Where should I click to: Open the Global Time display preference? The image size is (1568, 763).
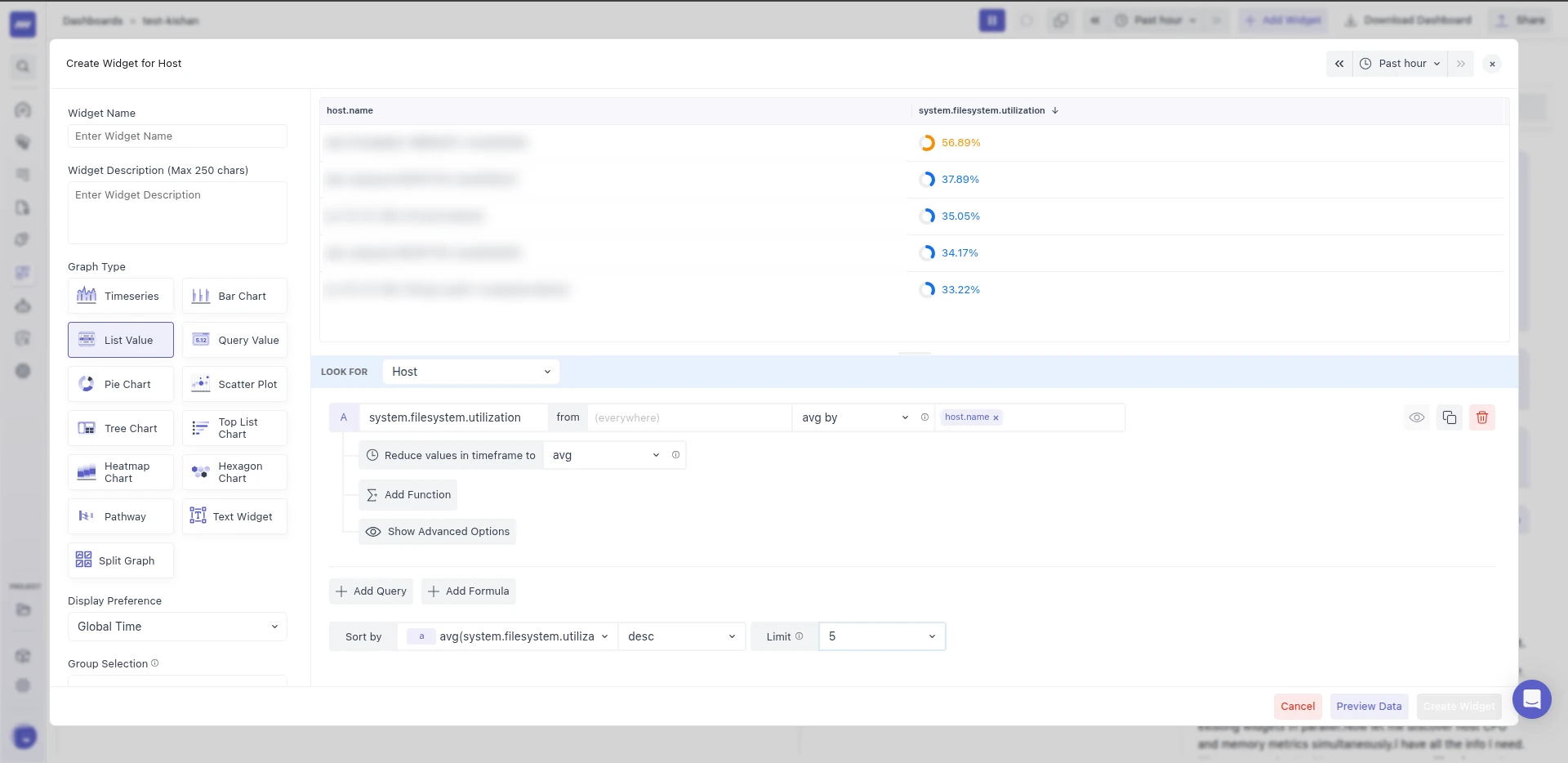[177, 627]
